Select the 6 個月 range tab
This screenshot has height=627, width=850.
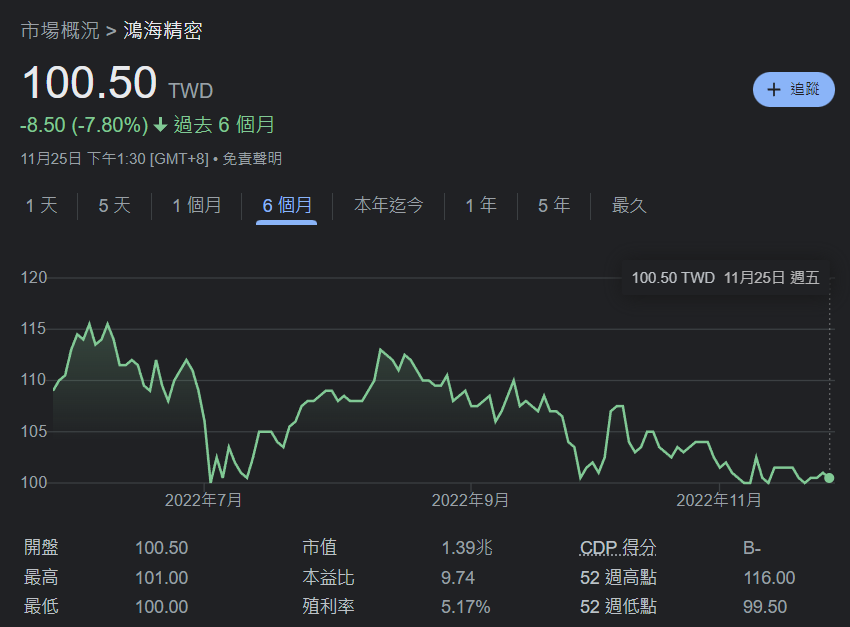point(287,205)
